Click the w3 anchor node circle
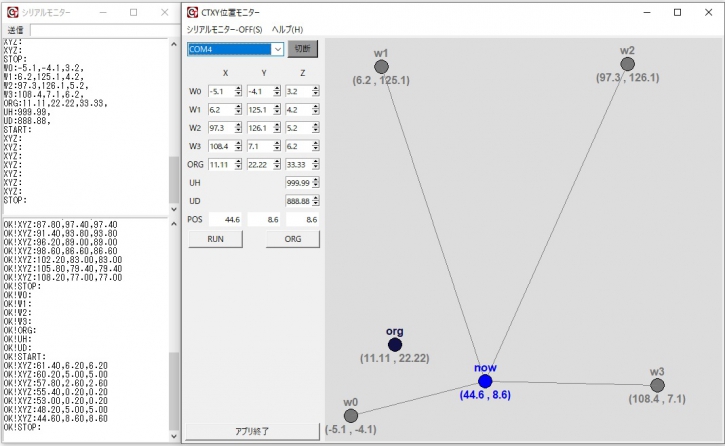725x446 pixels. 657,385
